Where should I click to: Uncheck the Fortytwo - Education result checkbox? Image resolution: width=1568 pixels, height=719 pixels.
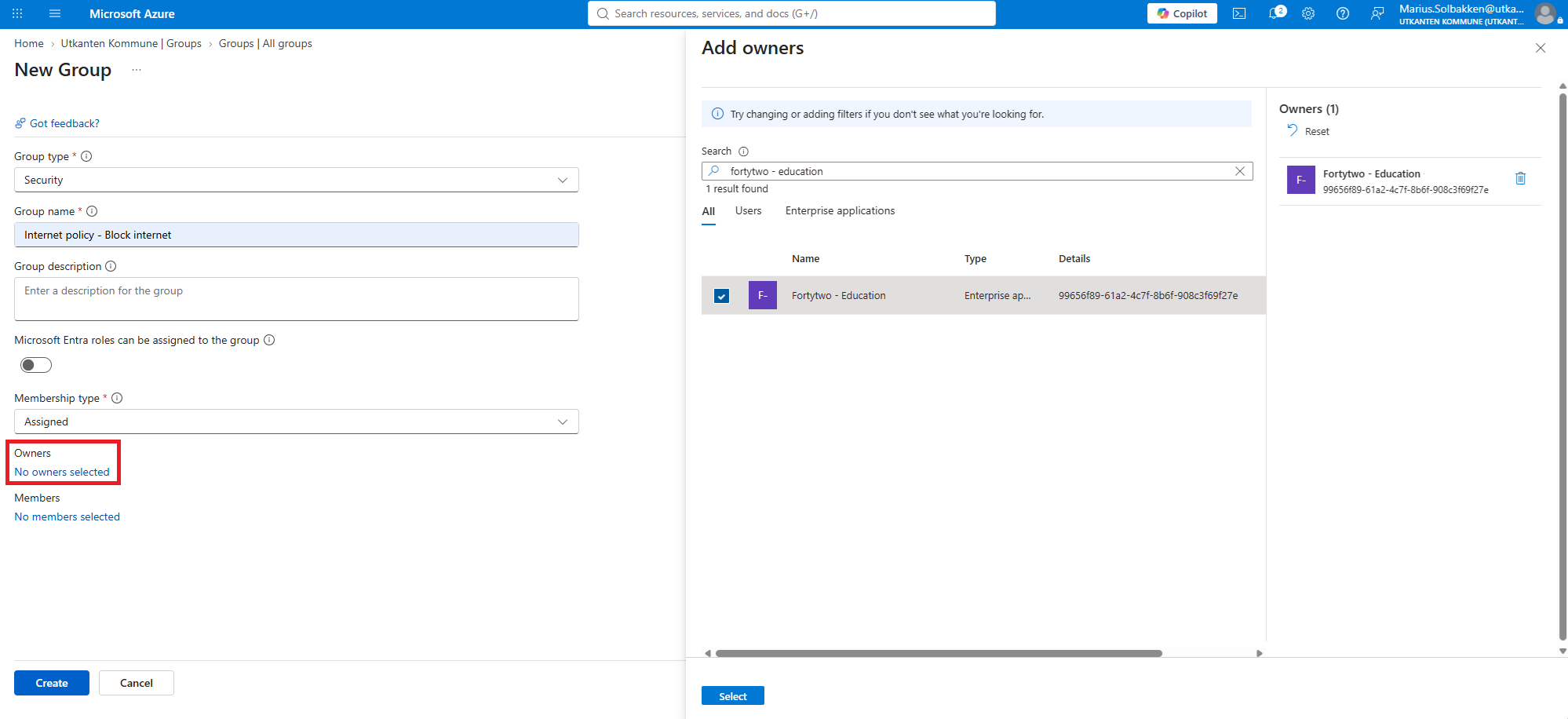point(722,296)
